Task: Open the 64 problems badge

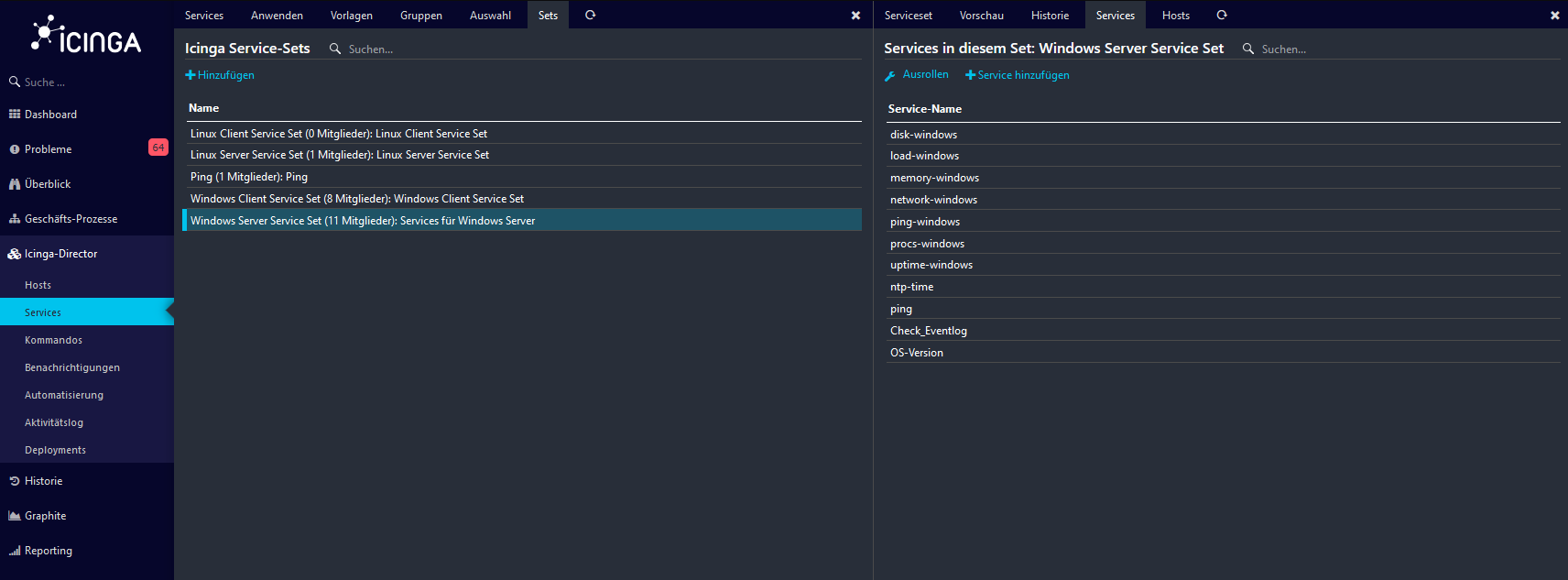Action: [158, 148]
